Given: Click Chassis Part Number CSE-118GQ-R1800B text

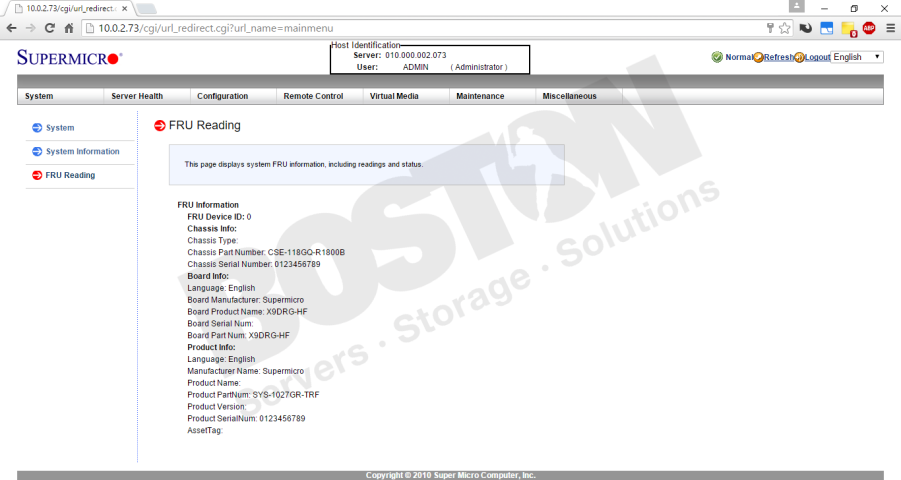Looking at the screenshot, I should click(x=266, y=252).
